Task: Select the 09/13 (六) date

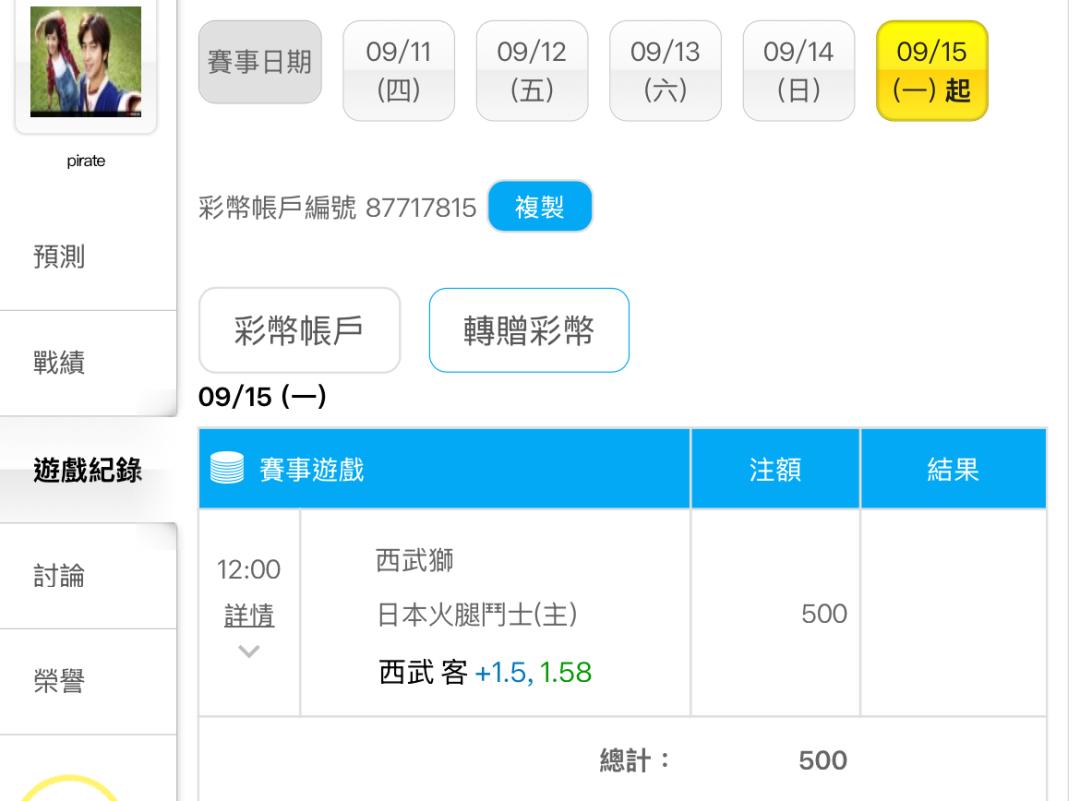Action: tap(665, 71)
